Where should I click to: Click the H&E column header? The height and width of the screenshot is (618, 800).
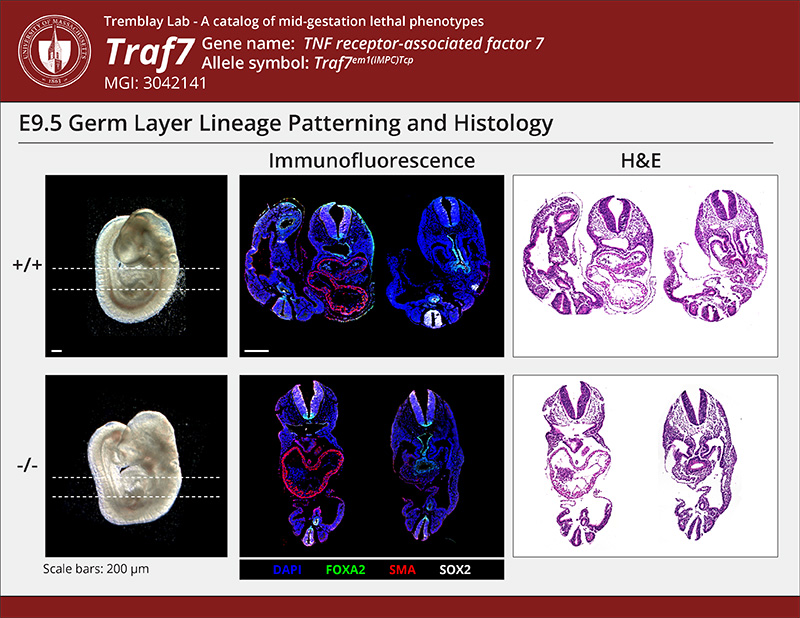(x=645, y=160)
